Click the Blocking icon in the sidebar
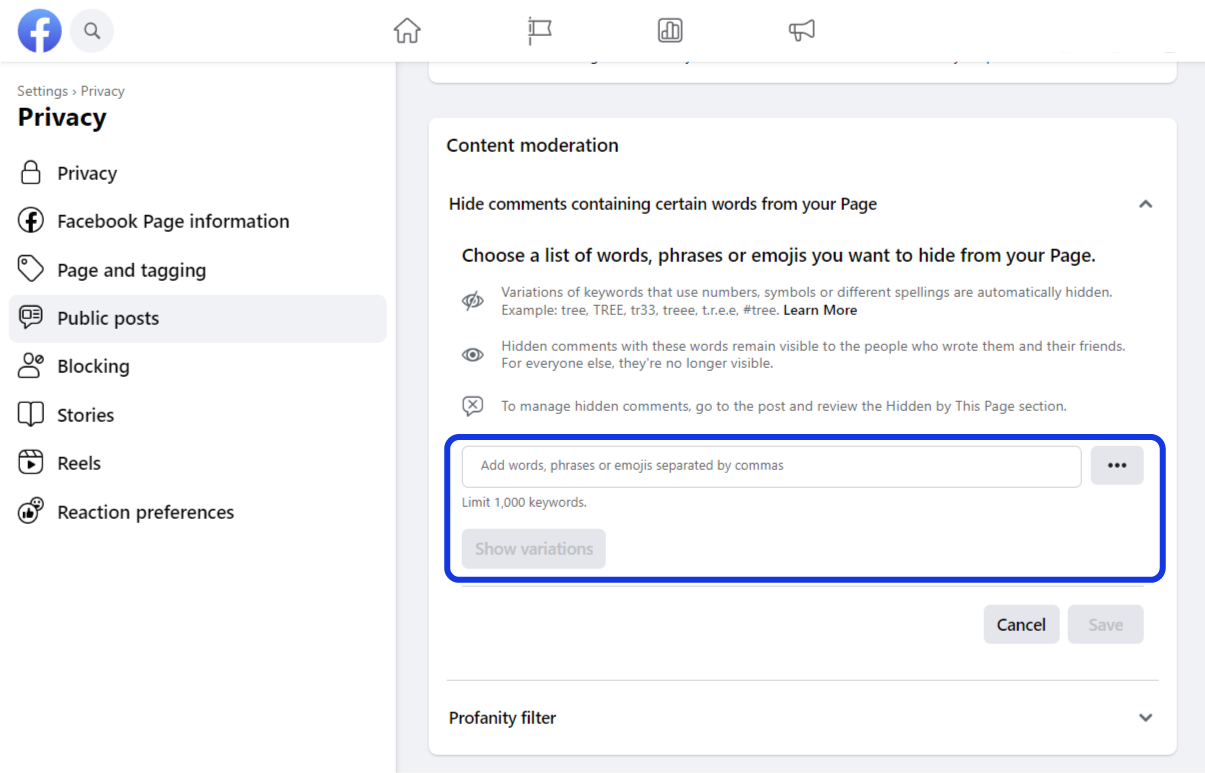The image size is (1205, 773). pos(31,366)
